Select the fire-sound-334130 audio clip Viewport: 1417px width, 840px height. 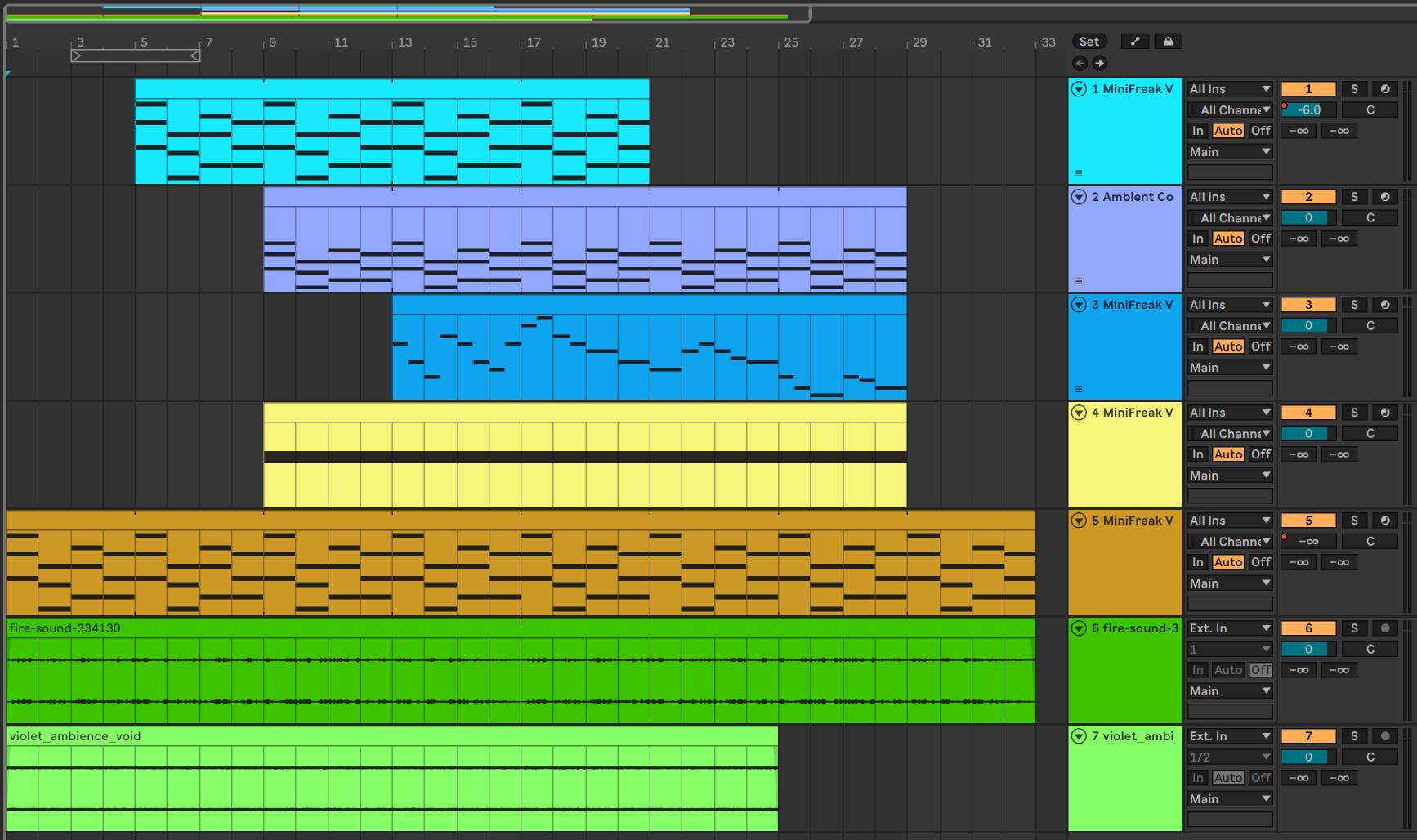pos(521,671)
